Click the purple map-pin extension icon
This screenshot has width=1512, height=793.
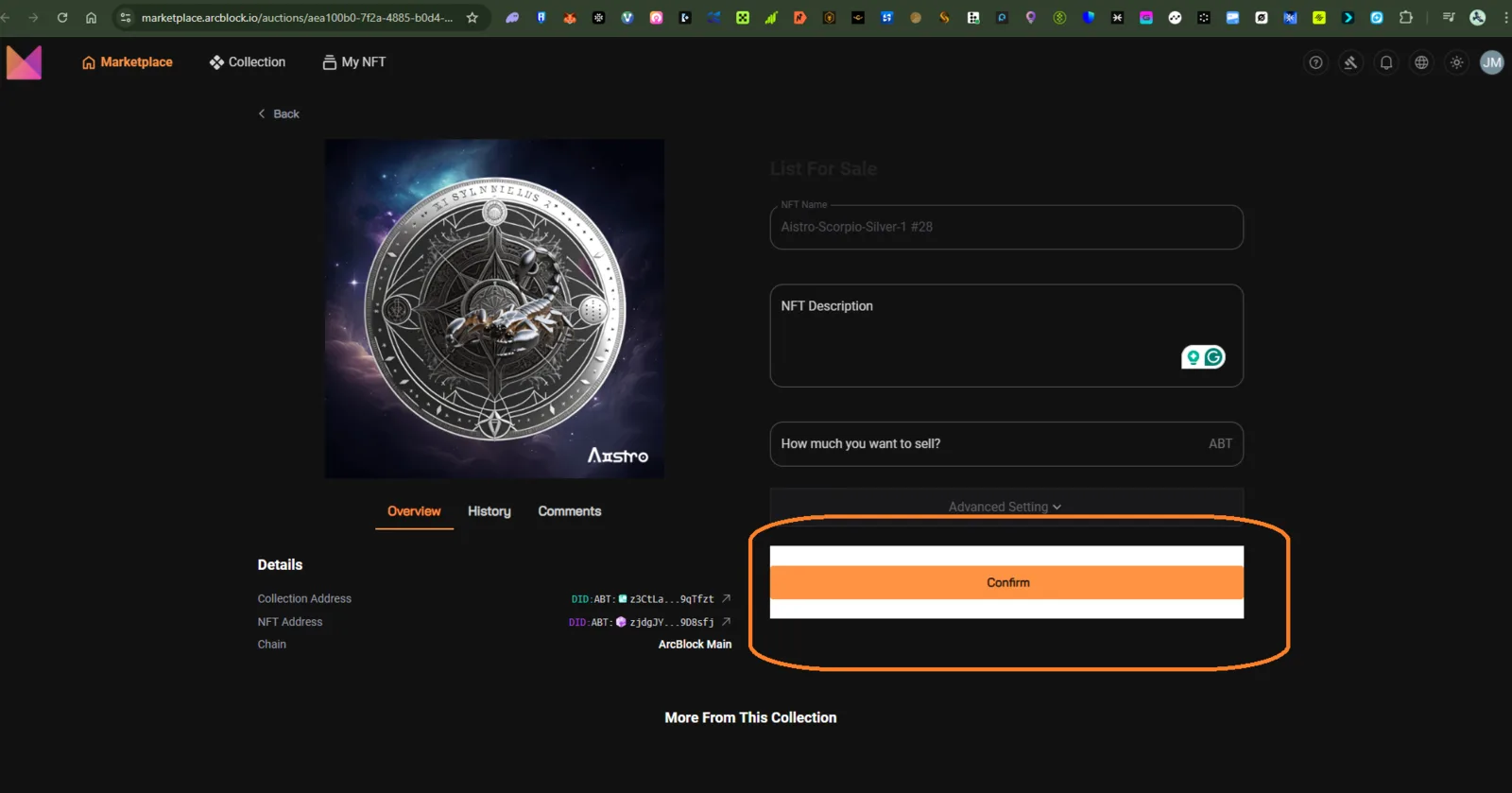[x=1031, y=17]
